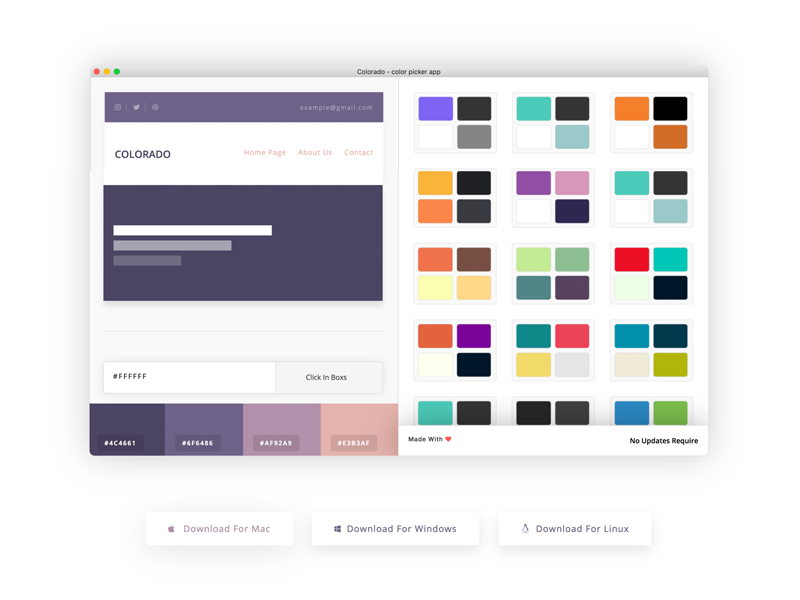800x600 pixels.
Task: Click the Twitter bird icon in preview header
Action: [x=136, y=107]
